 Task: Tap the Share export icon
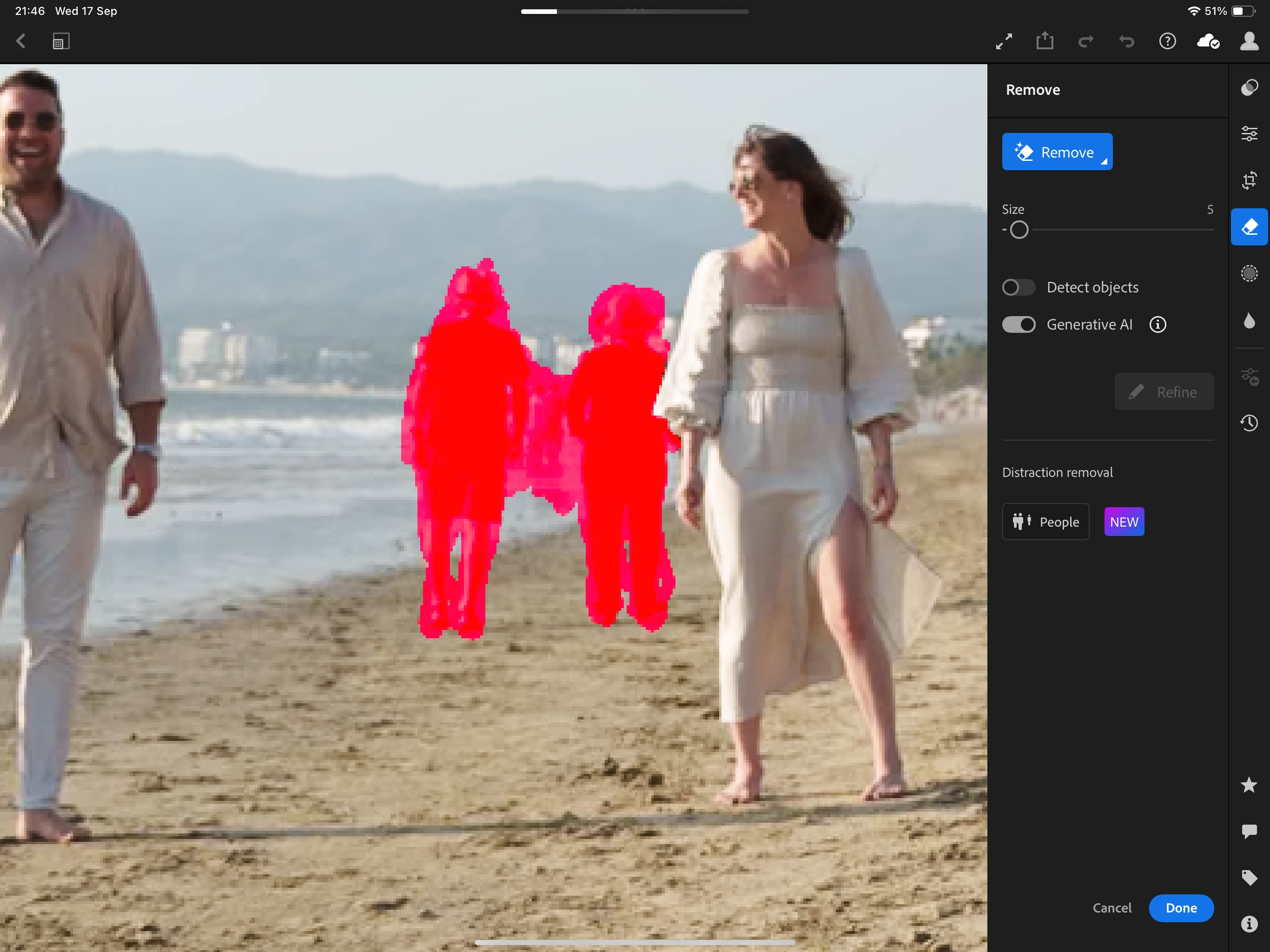coord(1045,41)
